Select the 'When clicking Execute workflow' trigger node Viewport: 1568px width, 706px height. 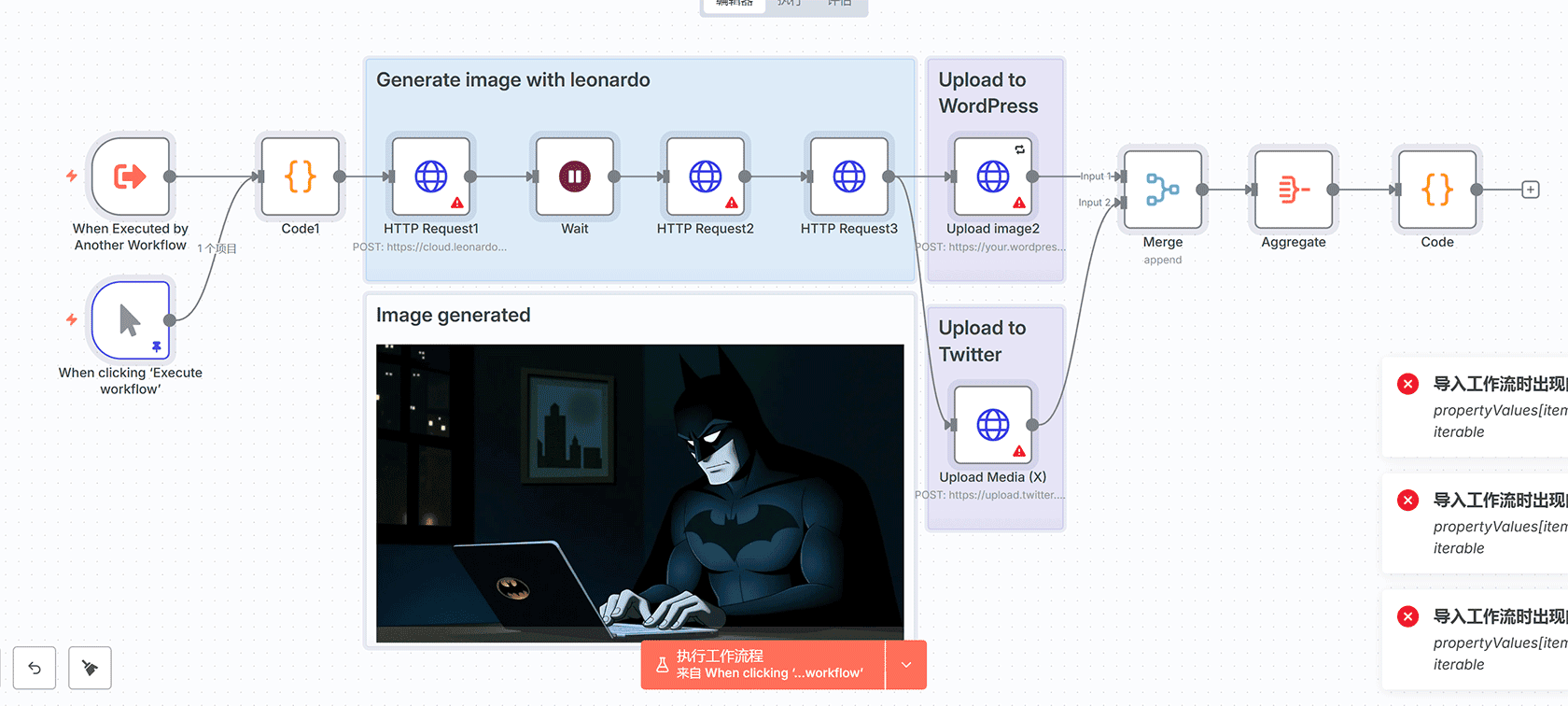pyautogui.click(x=131, y=320)
